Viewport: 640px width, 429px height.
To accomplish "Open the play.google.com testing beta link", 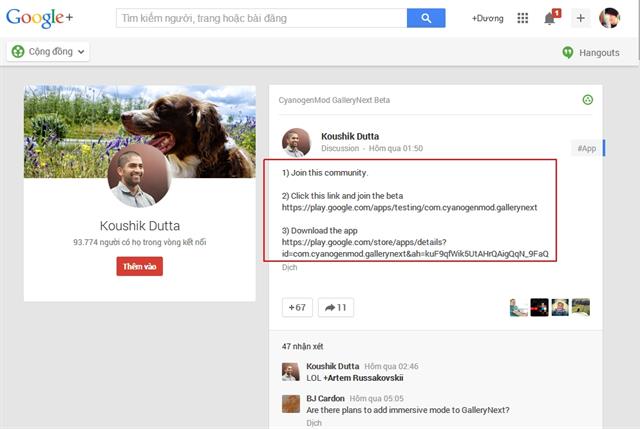I will pyautogui.click(x=410, y=207).
